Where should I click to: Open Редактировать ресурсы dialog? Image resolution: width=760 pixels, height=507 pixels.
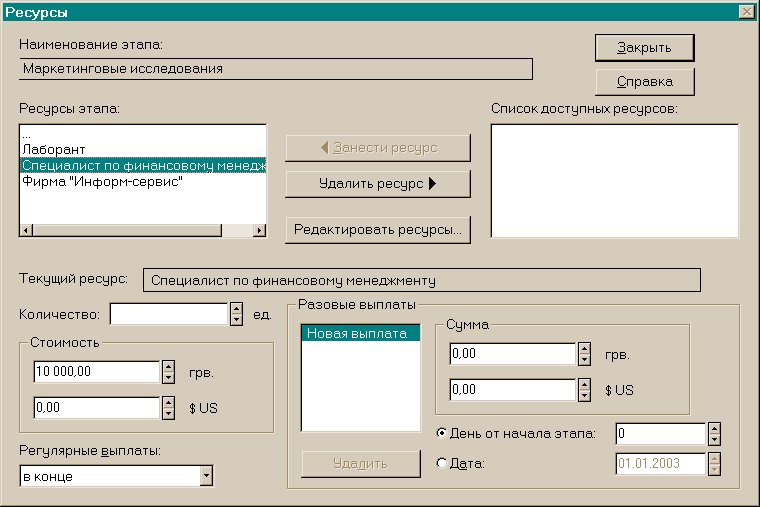378,229
